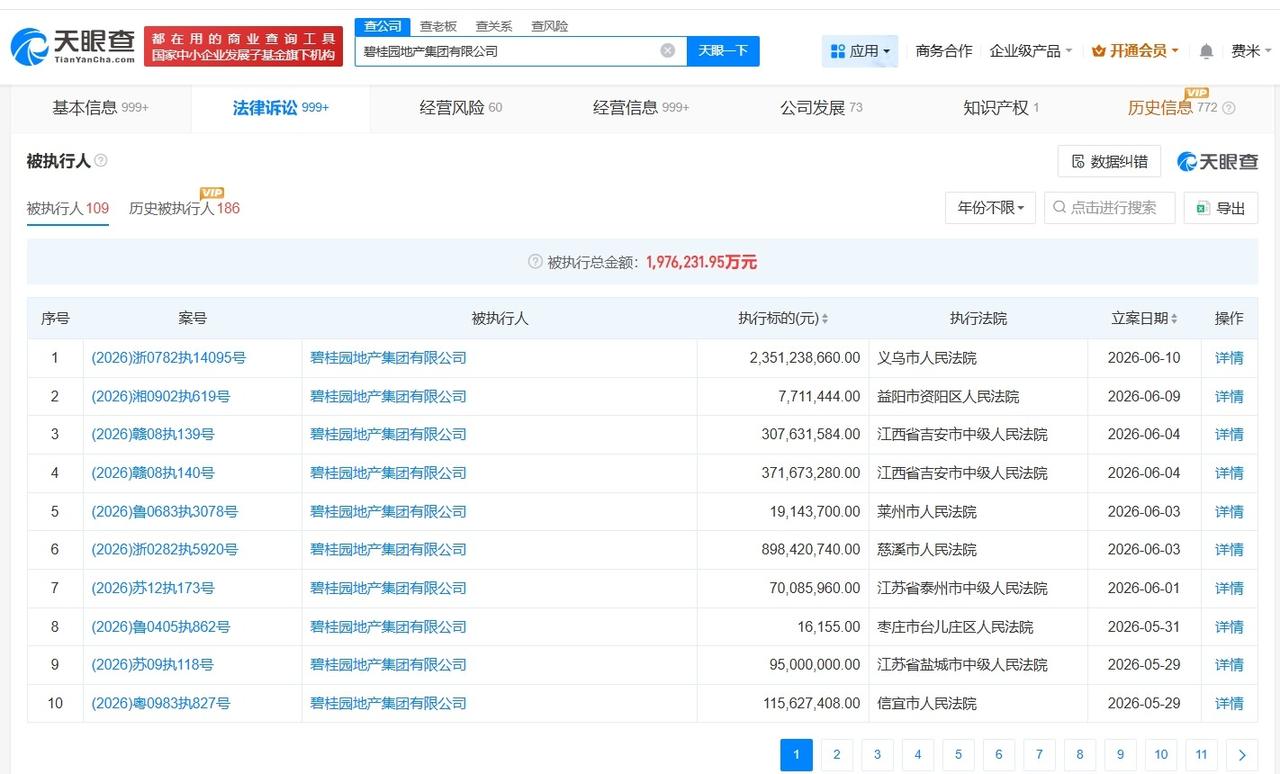Sort by 执行标的 column arrows
This screenshot has width=1280, height=774.
tap(825, 319)
